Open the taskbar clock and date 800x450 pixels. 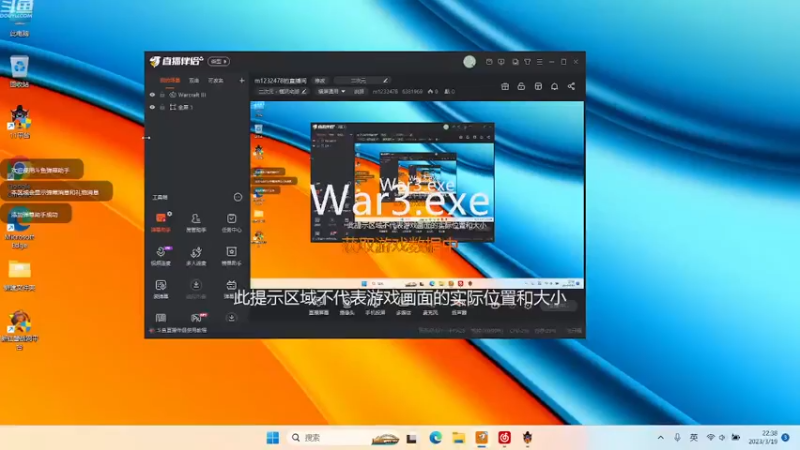pyautogui.click(x=764, y=438)
